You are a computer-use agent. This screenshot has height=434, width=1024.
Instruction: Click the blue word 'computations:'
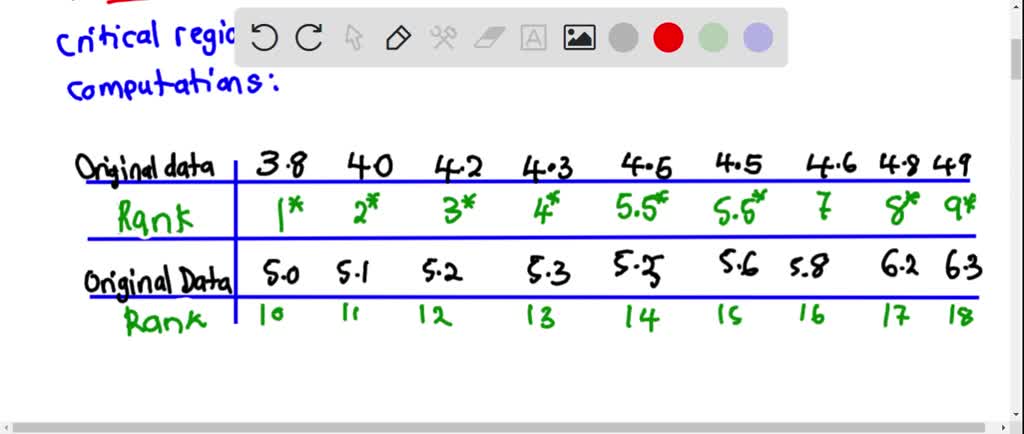pos(173,85)
